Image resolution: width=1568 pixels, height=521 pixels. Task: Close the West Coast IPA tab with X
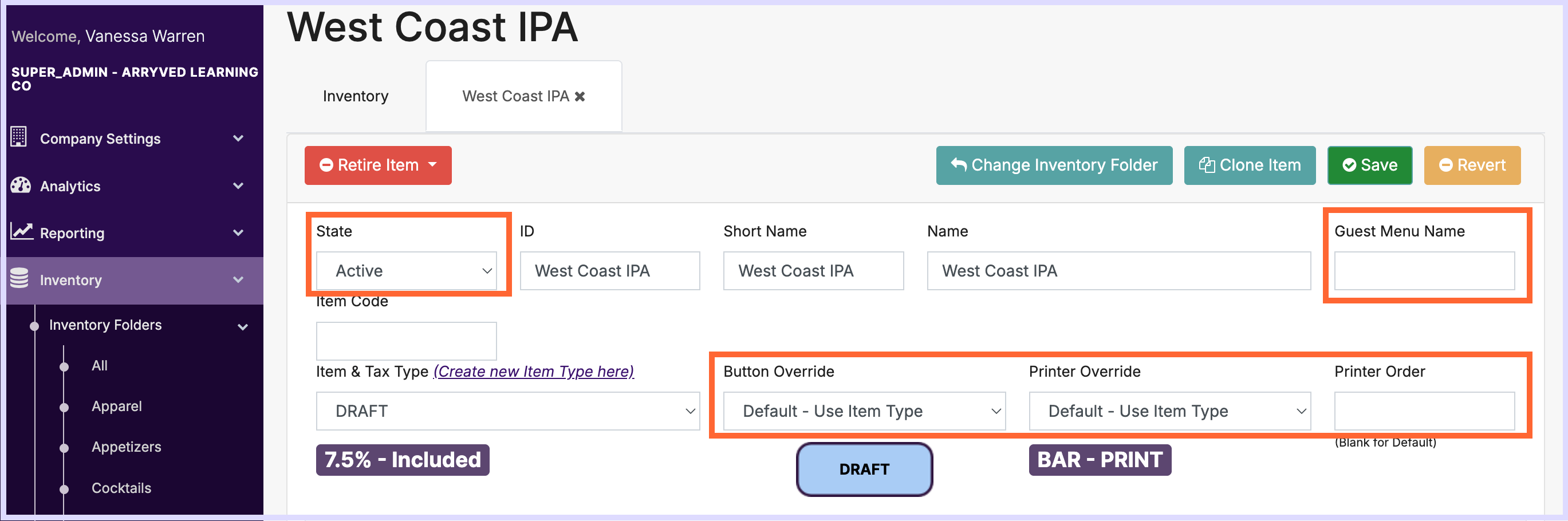click(580, 96)
